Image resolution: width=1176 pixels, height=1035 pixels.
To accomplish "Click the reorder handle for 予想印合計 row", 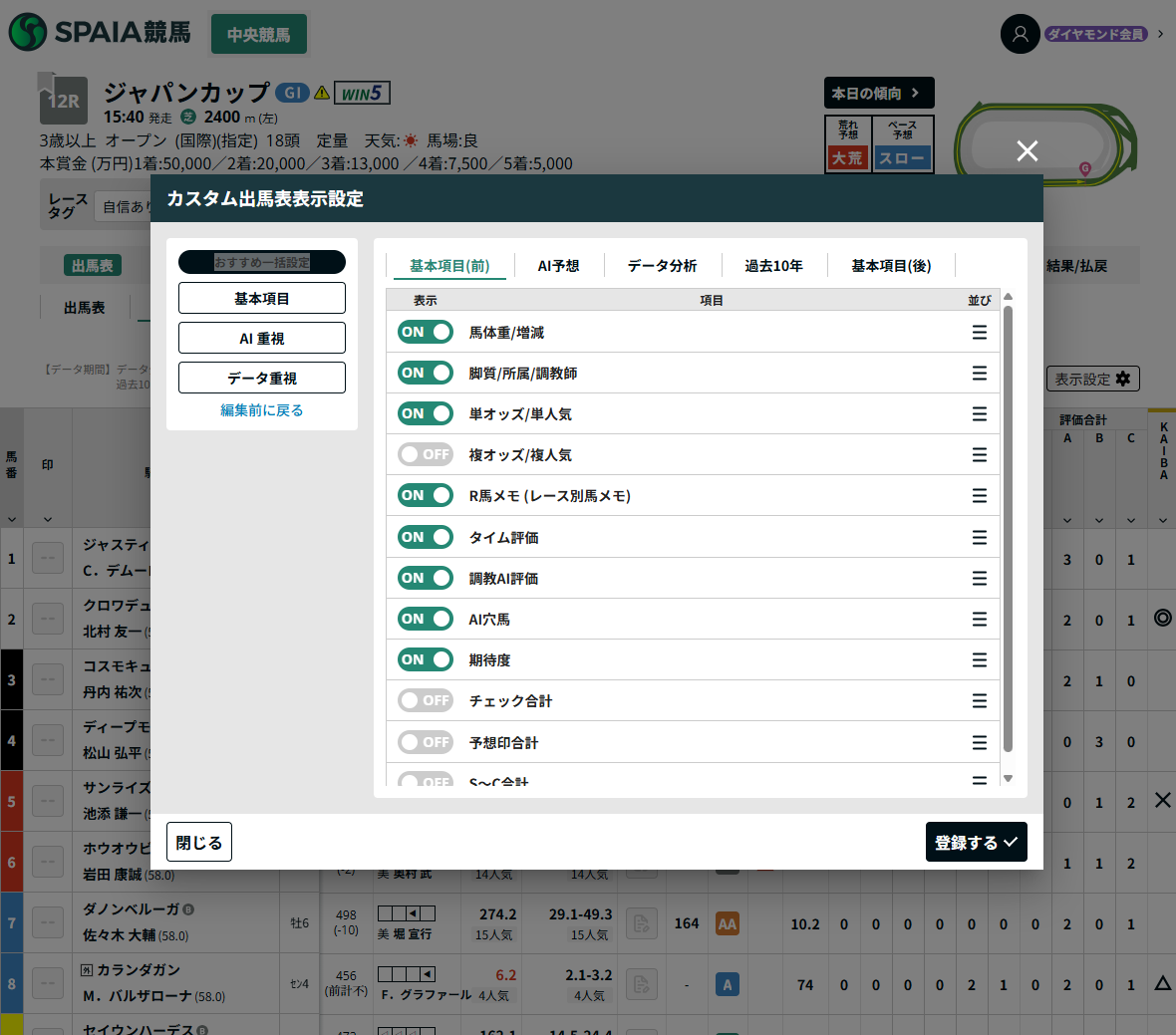I will click(x=979, y=743).
